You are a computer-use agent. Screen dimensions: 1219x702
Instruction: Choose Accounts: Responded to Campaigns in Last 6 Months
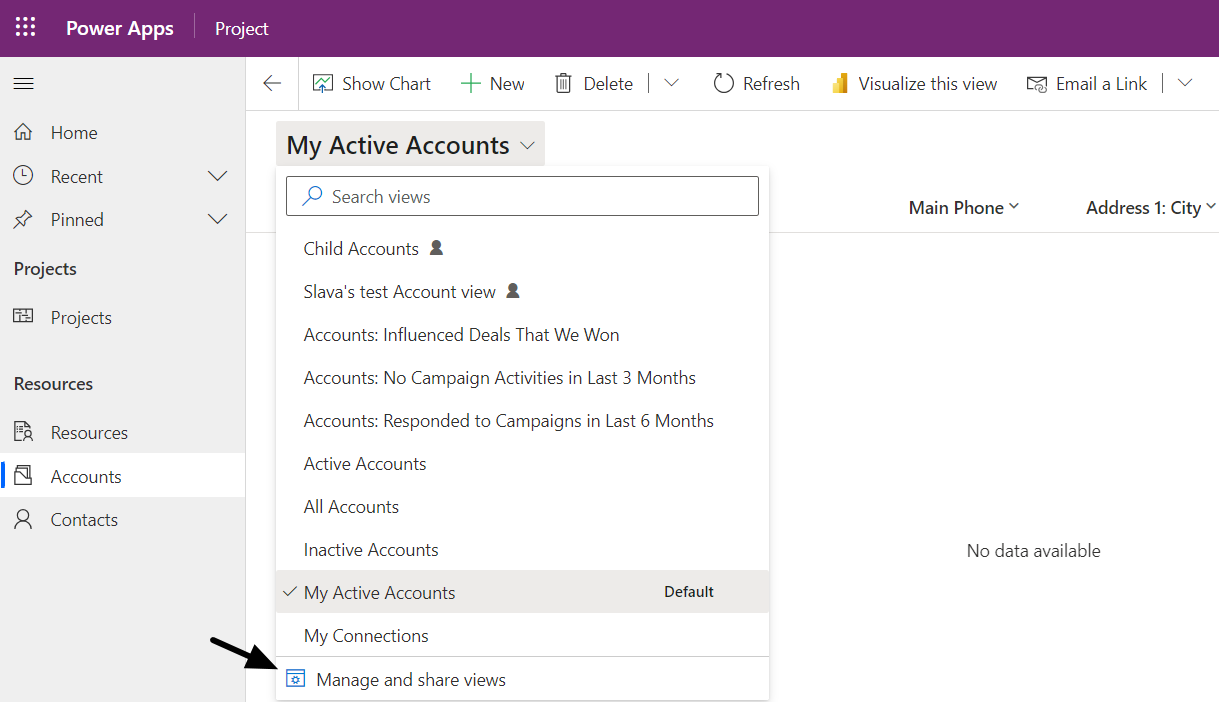522,421
